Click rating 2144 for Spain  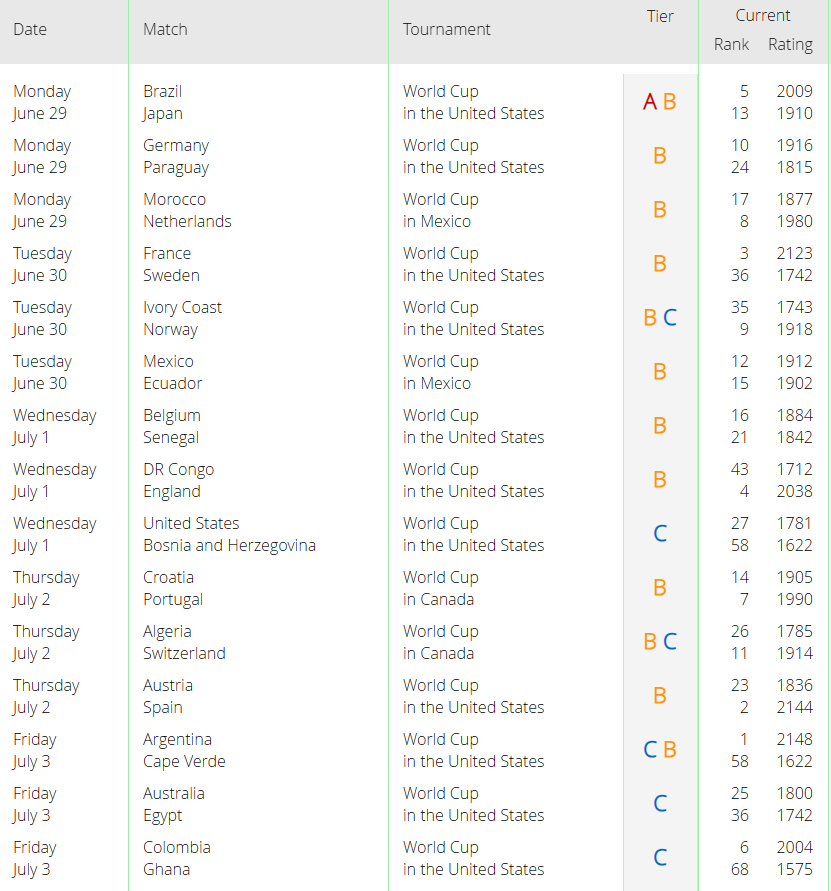pos(795,707)
